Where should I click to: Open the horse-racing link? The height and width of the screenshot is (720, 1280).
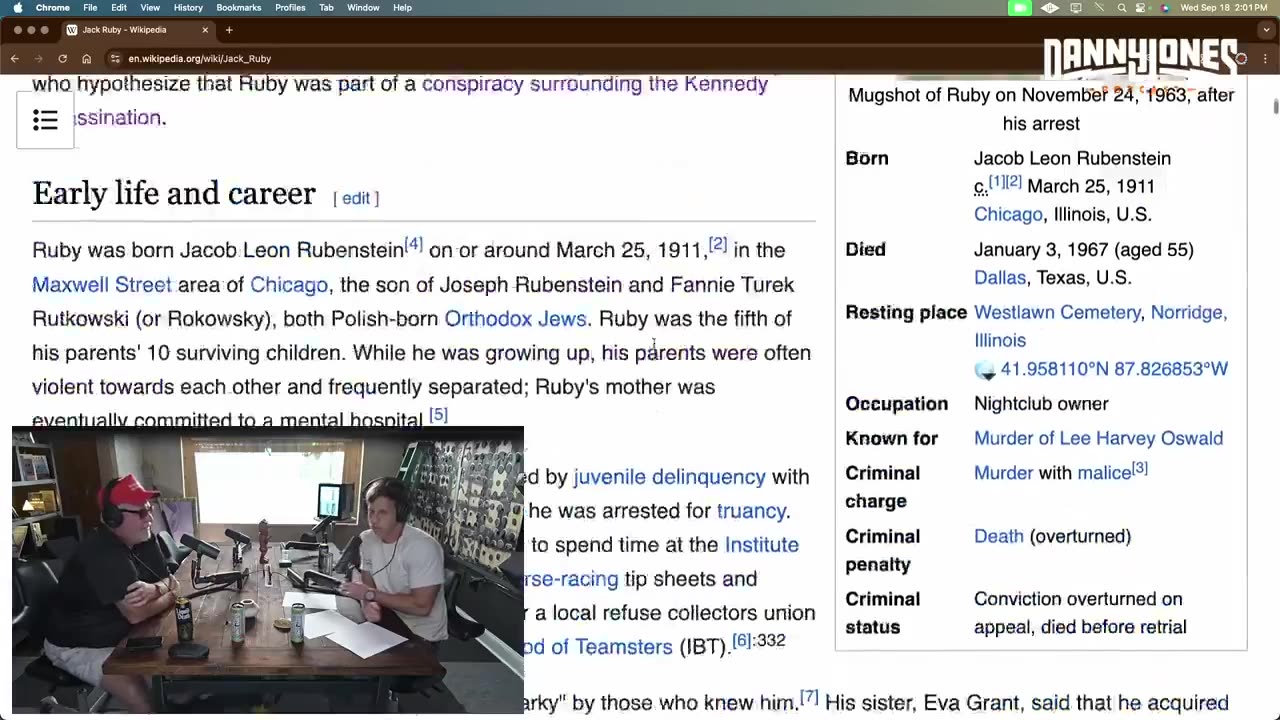pyautogui.click(x=571, y=579)
